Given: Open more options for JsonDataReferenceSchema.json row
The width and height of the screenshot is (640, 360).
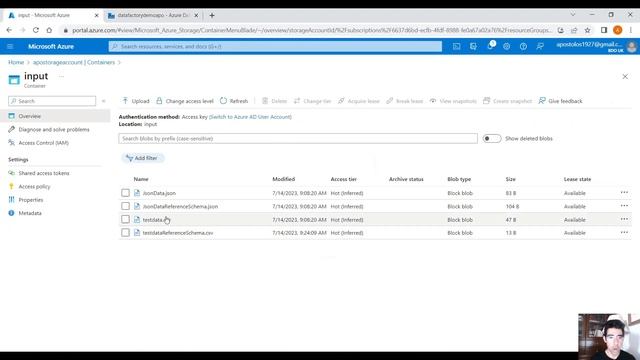Looking at the screenshot, I should click(624, 206).
